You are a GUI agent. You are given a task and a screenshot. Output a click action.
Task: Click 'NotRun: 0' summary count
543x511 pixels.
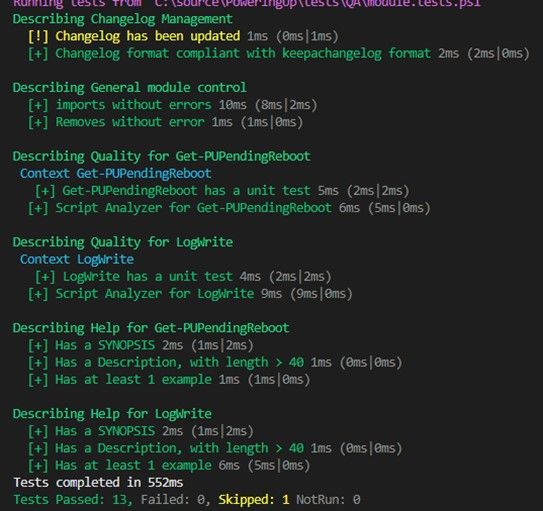(x=328, y=500)
